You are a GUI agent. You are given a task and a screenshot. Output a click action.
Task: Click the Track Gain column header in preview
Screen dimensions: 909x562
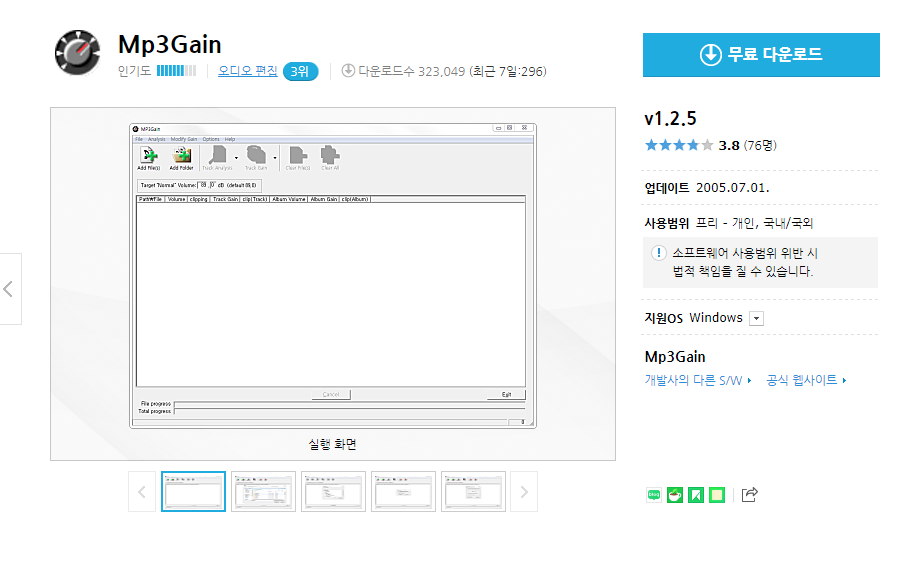pos(226,199)
